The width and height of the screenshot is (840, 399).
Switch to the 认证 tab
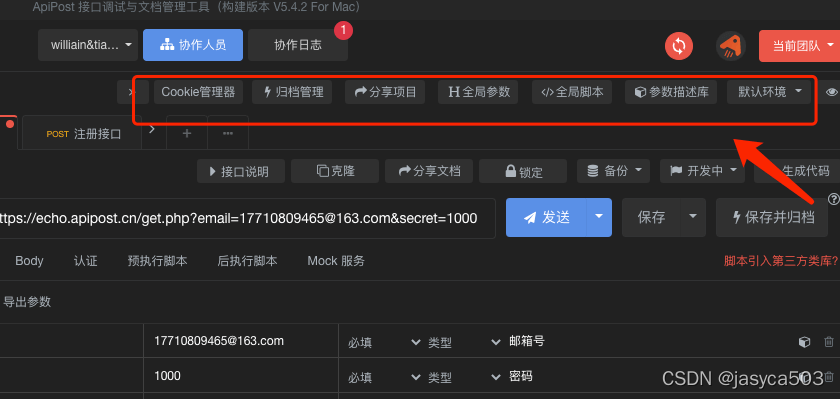(86, 261)
